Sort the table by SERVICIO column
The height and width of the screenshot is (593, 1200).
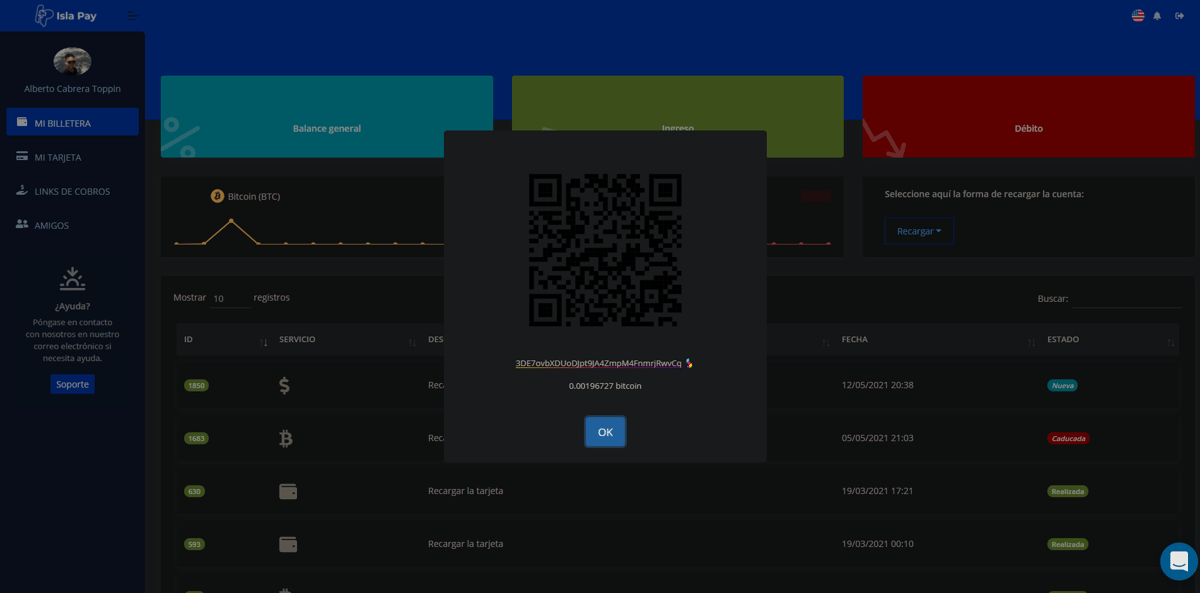coord(346,340)
